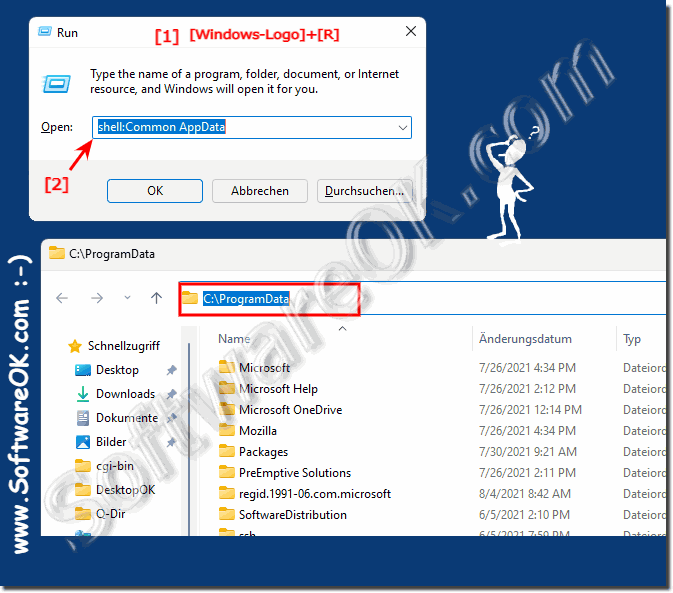The width and height of the screenshot is (673, 593).
Task: Select the regid.1991-06.com.microsoft folder
Action: click(315, 494)
